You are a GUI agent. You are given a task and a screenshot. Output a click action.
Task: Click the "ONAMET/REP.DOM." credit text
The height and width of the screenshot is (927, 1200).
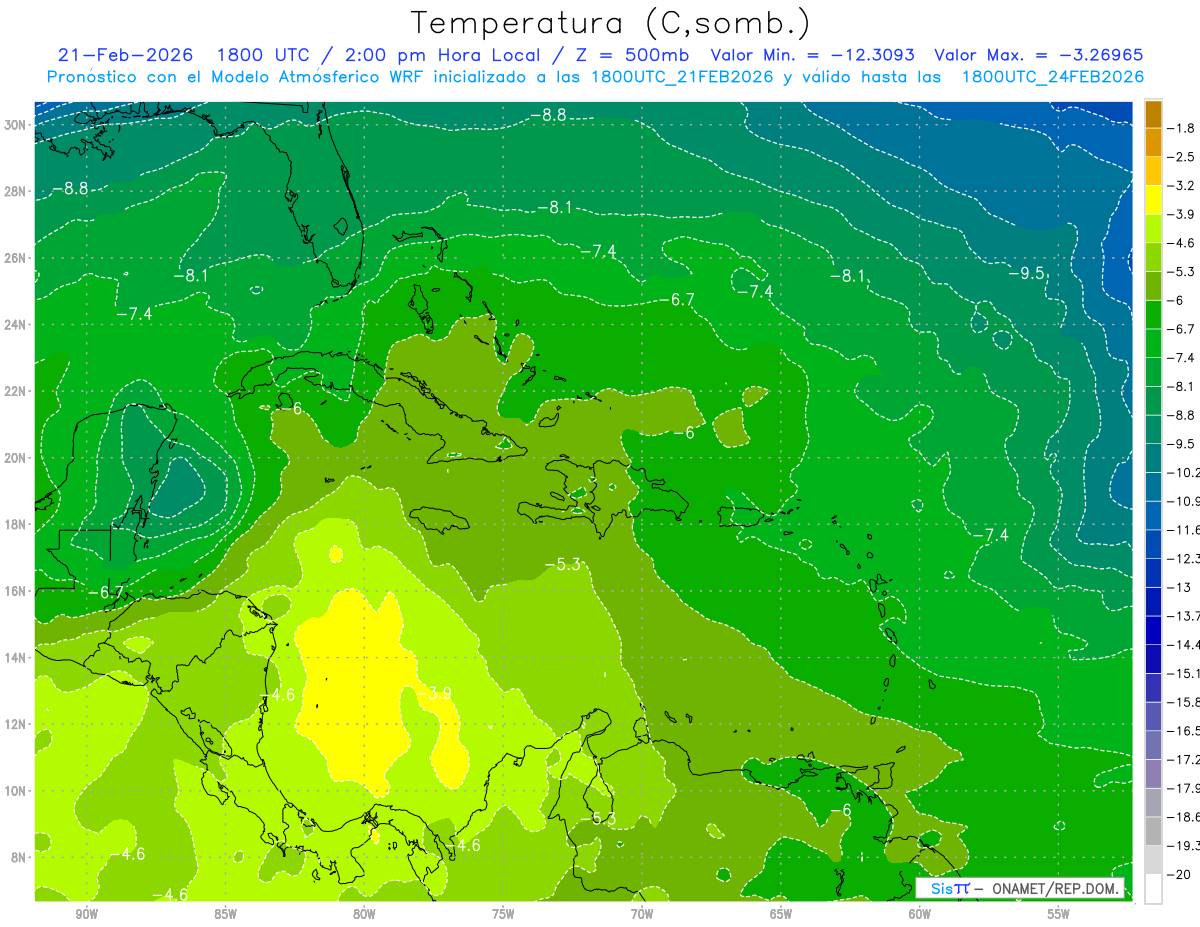[1053, 888]
